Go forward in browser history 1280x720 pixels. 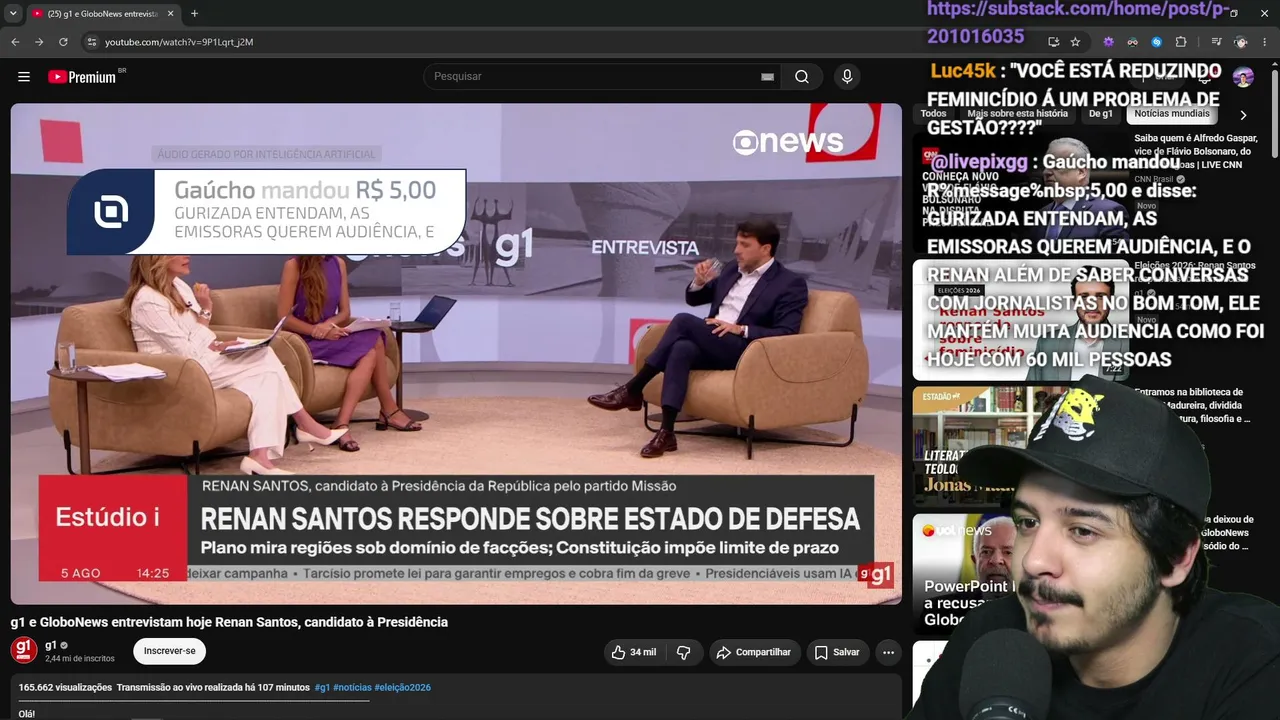39,42
